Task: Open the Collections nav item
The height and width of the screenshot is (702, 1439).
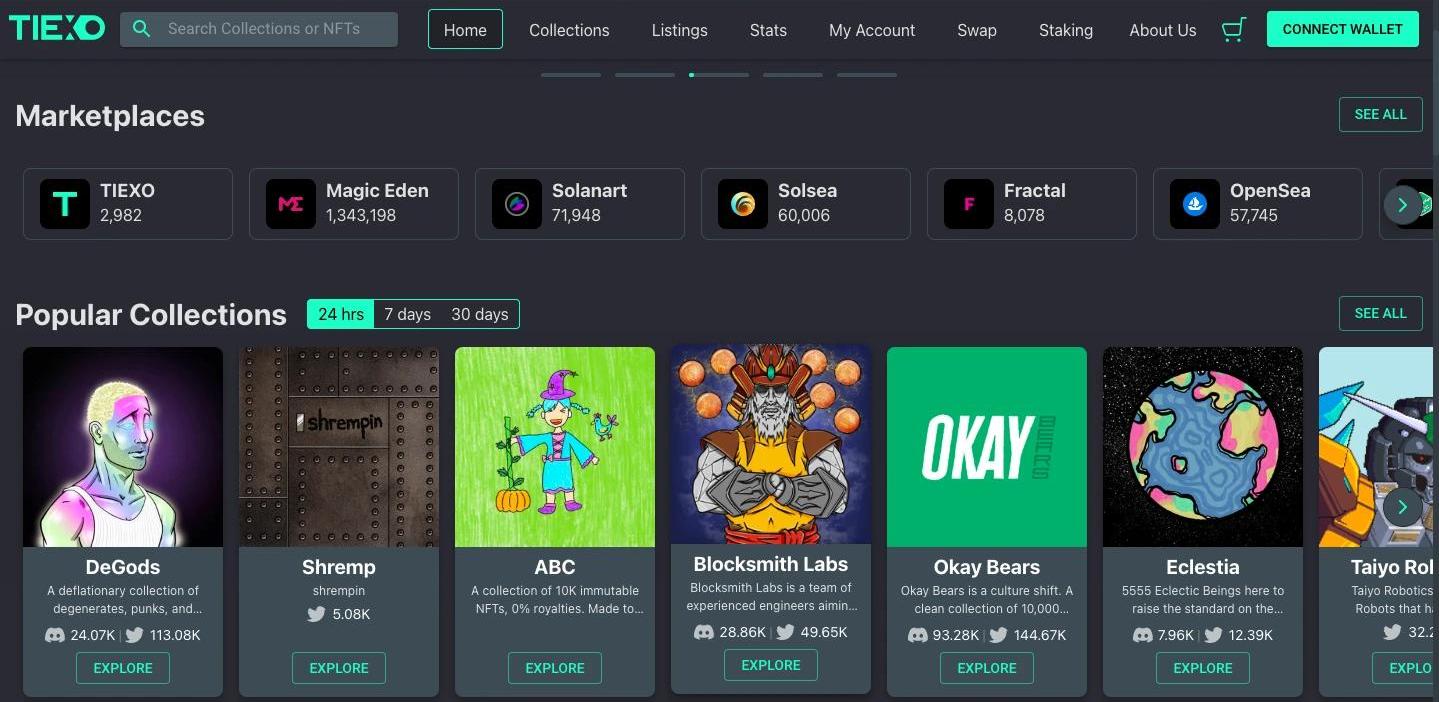Action: tap(569, 30)
